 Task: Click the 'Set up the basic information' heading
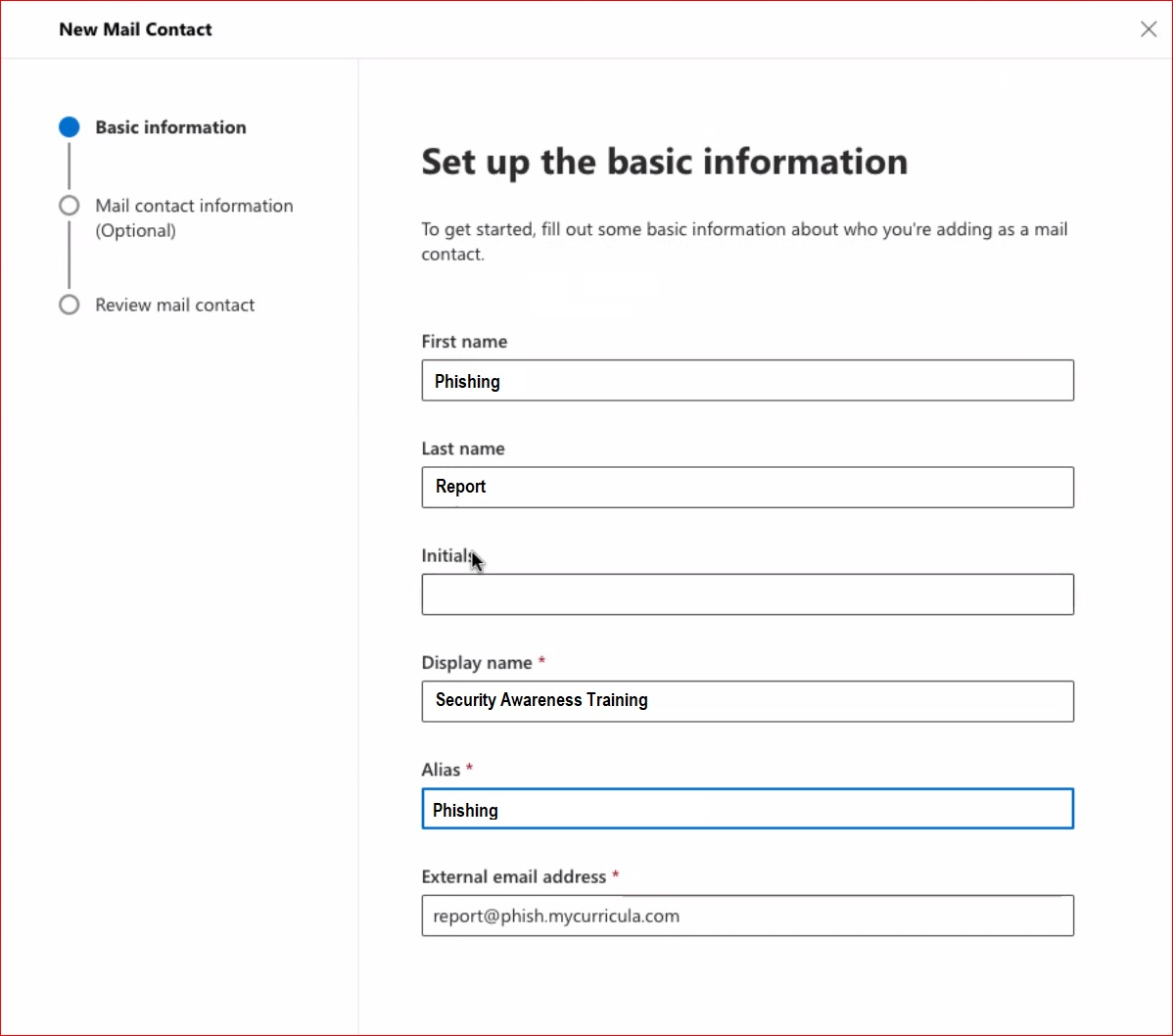coord(664,163)
